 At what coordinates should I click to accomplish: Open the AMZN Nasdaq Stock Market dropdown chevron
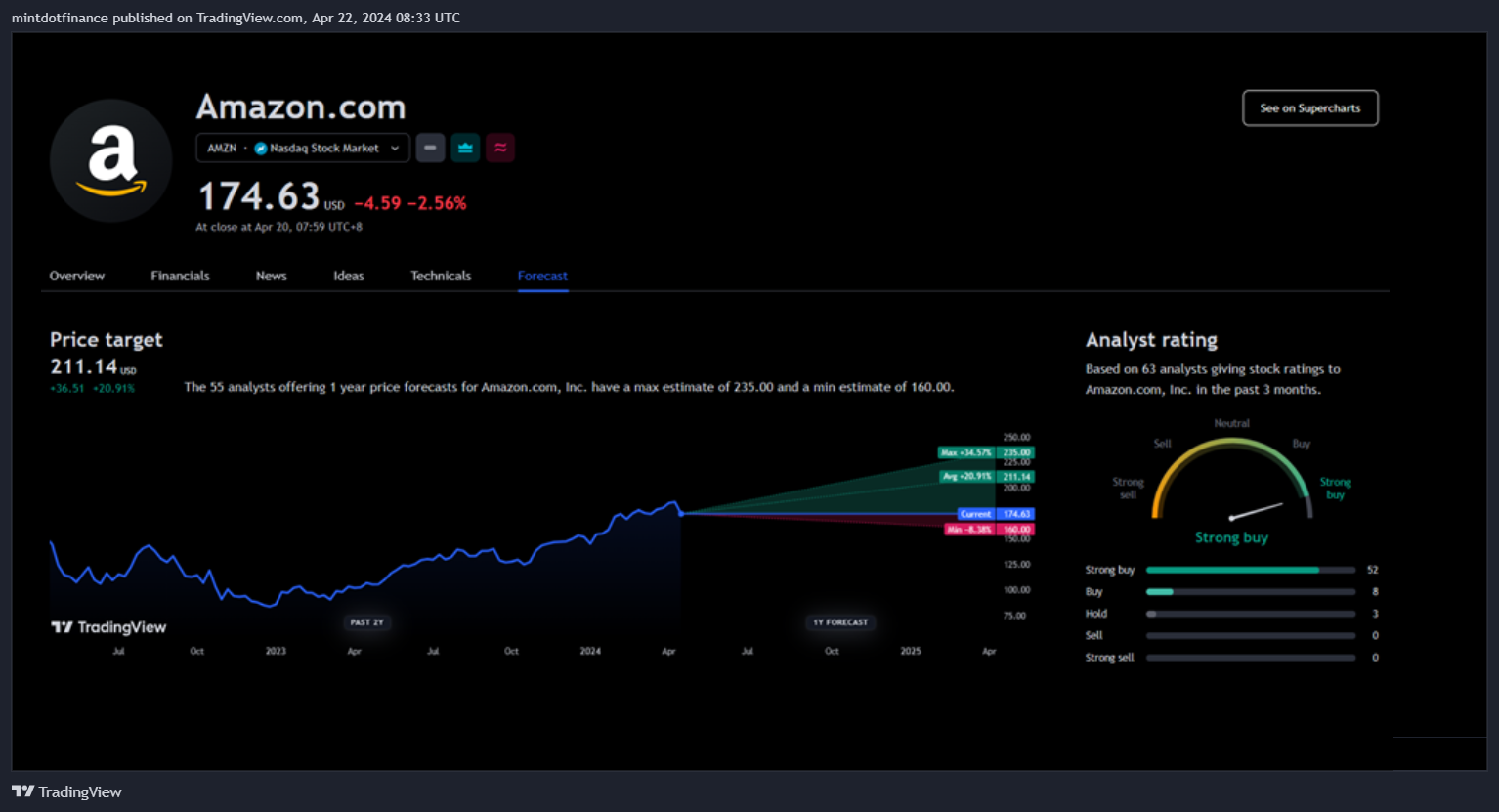pyautogui.click(x=395, y=149)
